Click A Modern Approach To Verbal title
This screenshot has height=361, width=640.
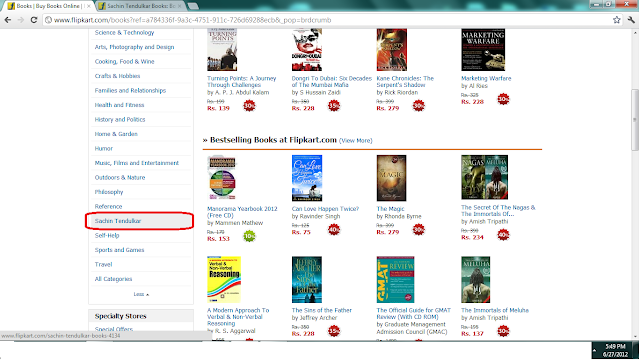coord(238,317)
